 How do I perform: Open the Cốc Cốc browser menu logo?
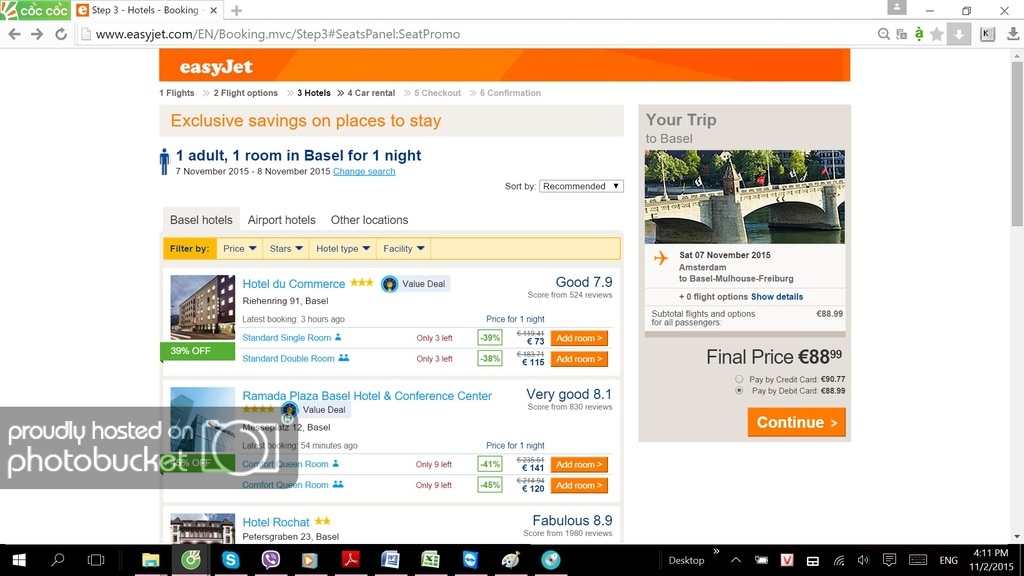(35, 10)
